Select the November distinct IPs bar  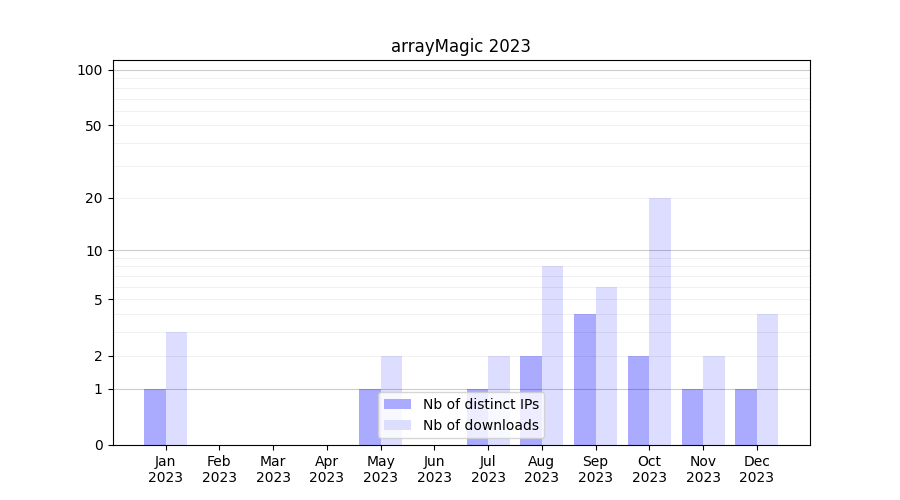tap(692, 417)
